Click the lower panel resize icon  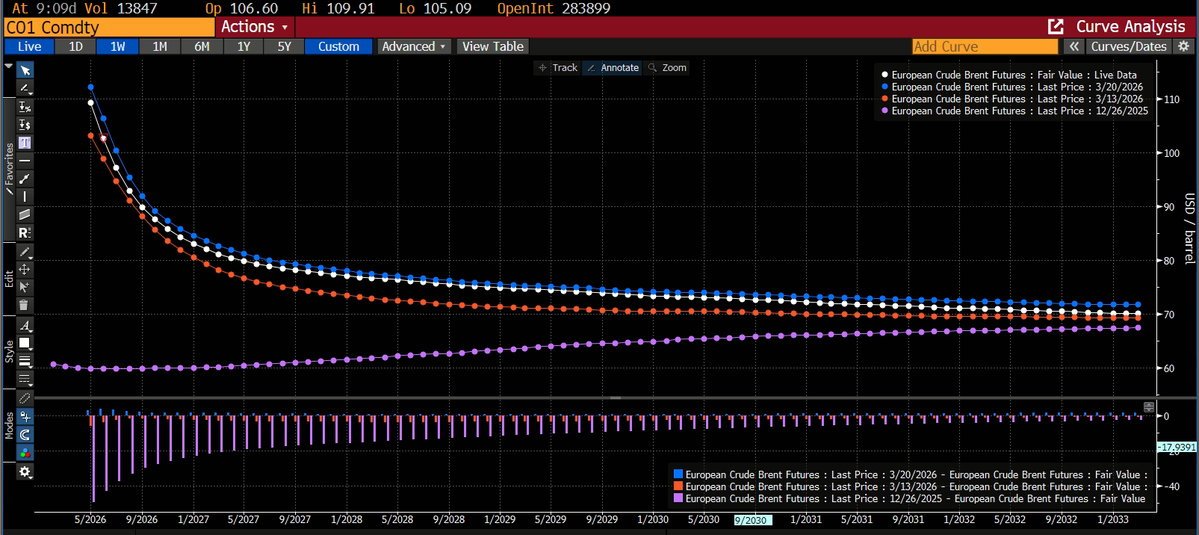(x=1148, y=406)
